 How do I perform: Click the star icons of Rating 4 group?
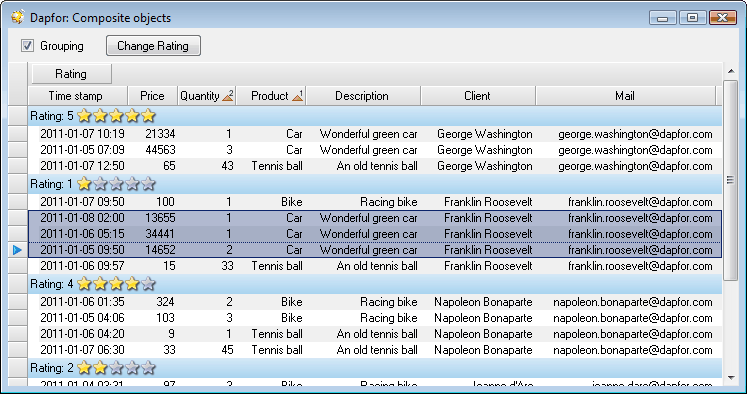point(116,284)
